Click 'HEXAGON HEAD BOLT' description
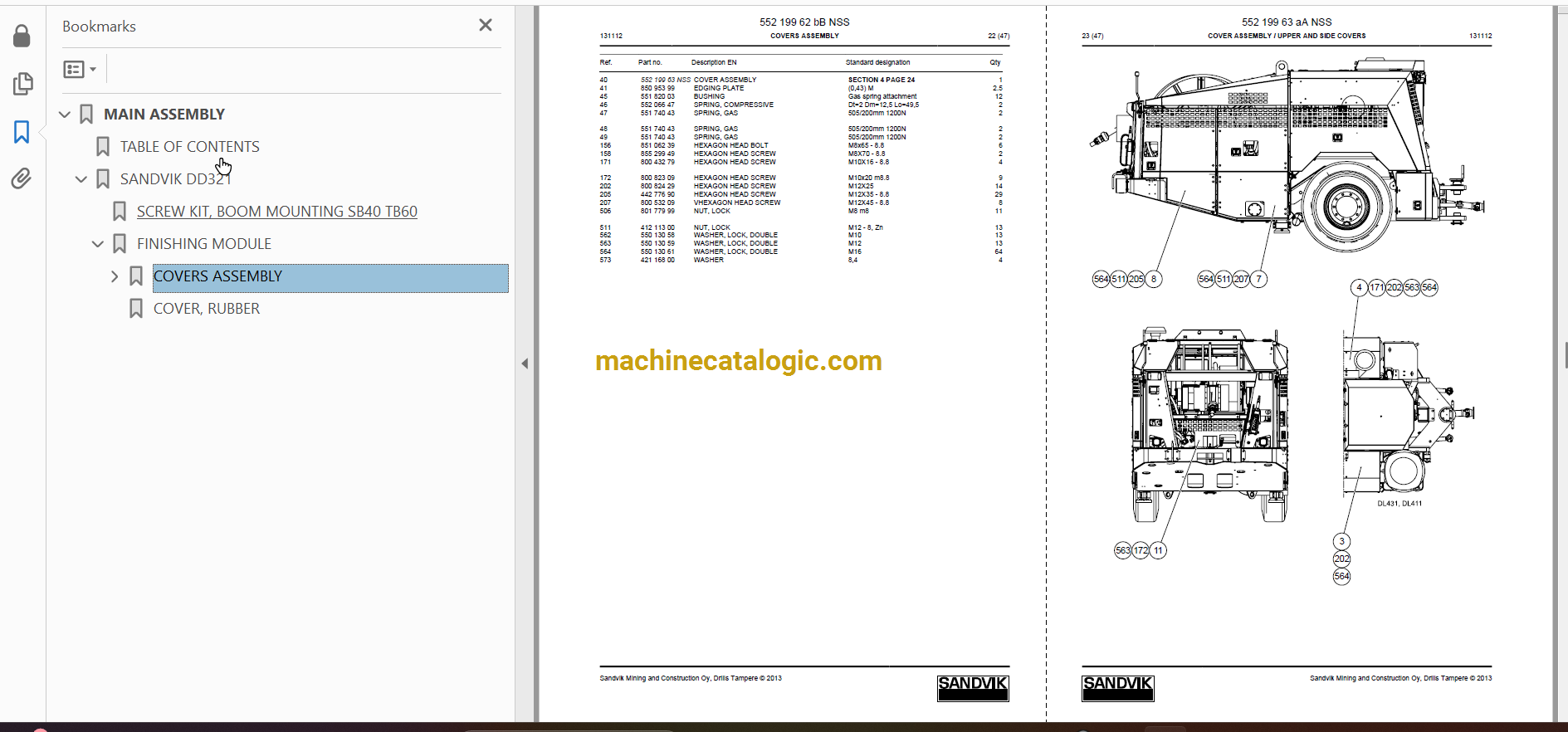 731,145
